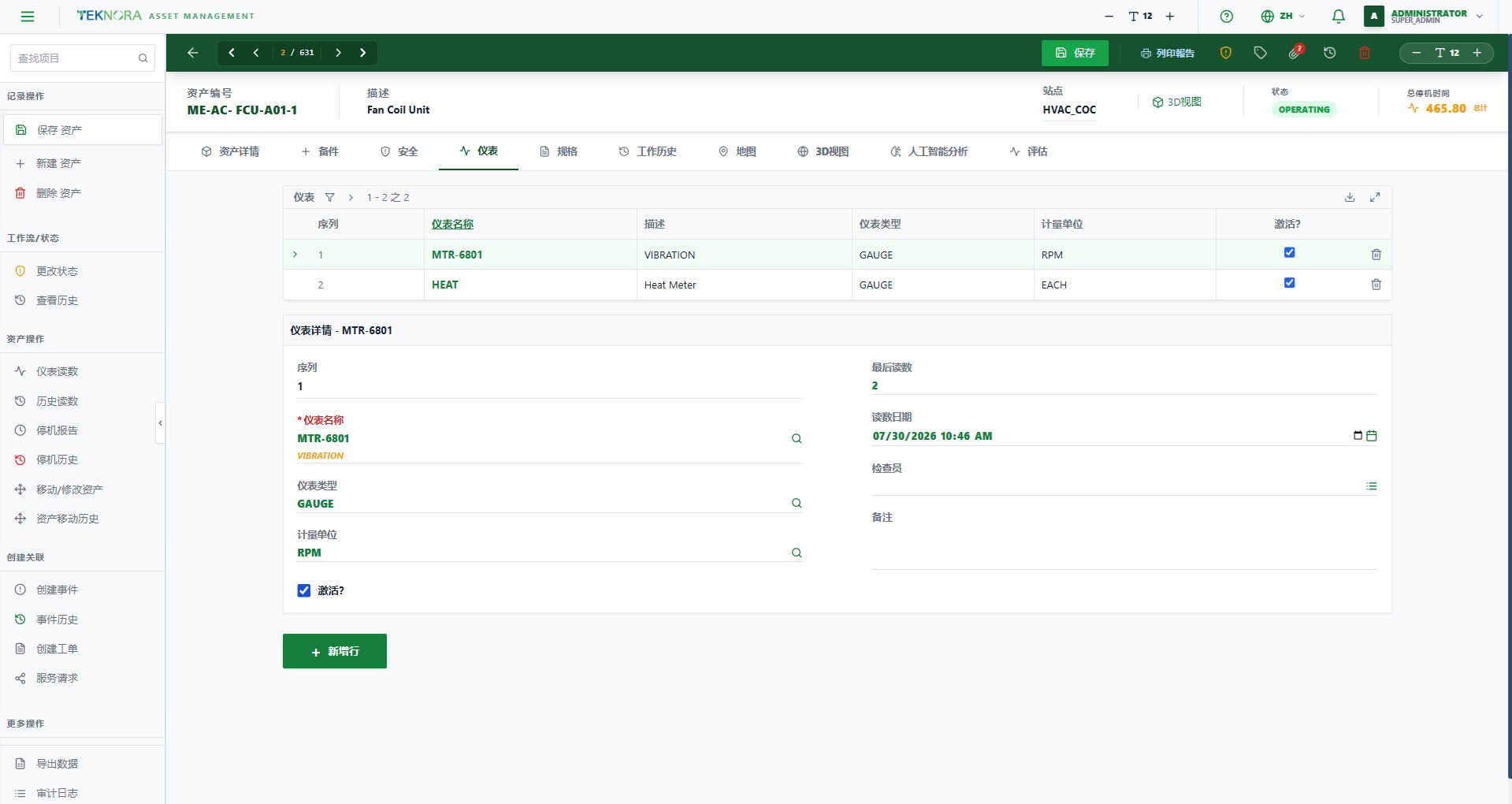This screenshot has width=1512, height=804.
Task: Switch to 安全 tab
Action: pyautogui.click(x=399, y=151)
